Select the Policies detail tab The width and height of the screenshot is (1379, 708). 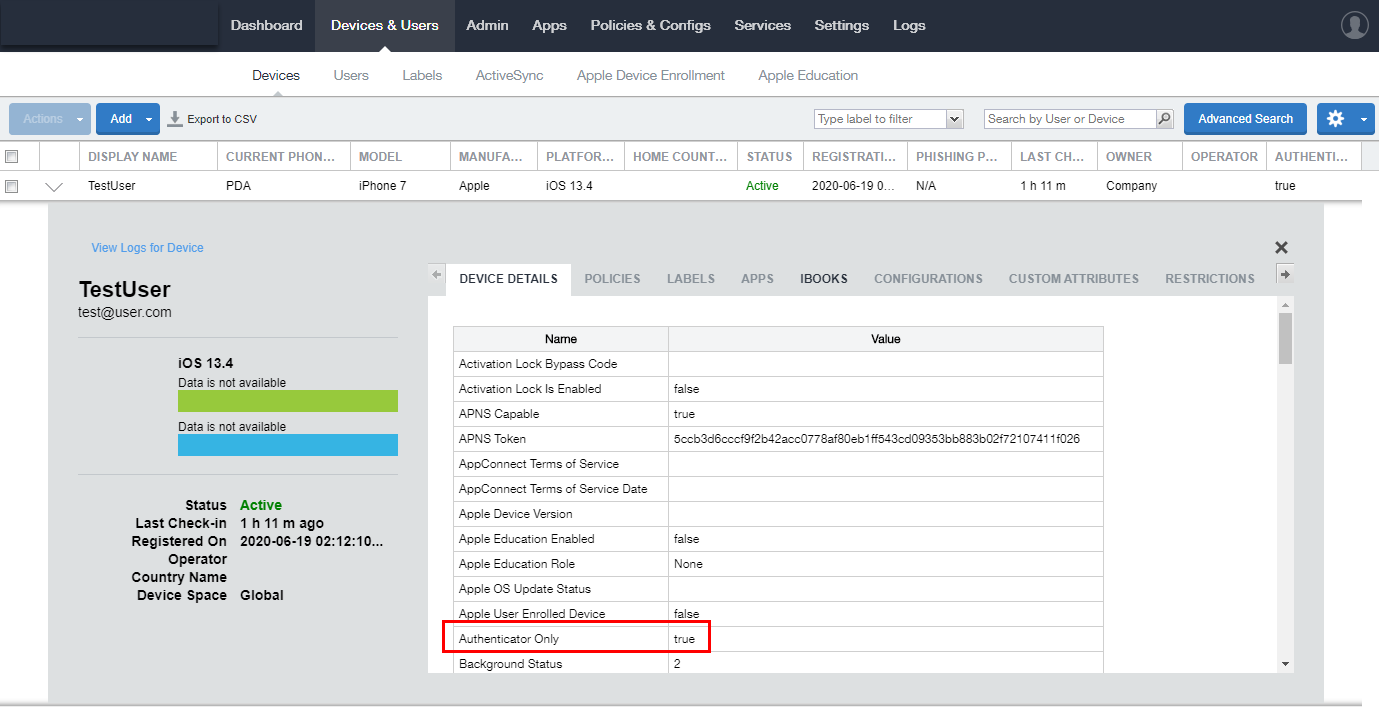[x=612, y=279]
